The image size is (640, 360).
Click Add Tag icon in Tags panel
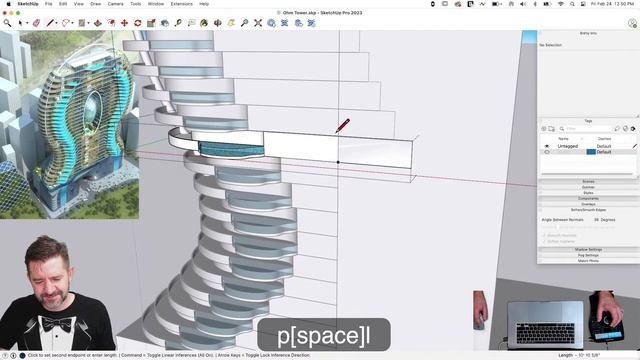[x=544, y=129]
